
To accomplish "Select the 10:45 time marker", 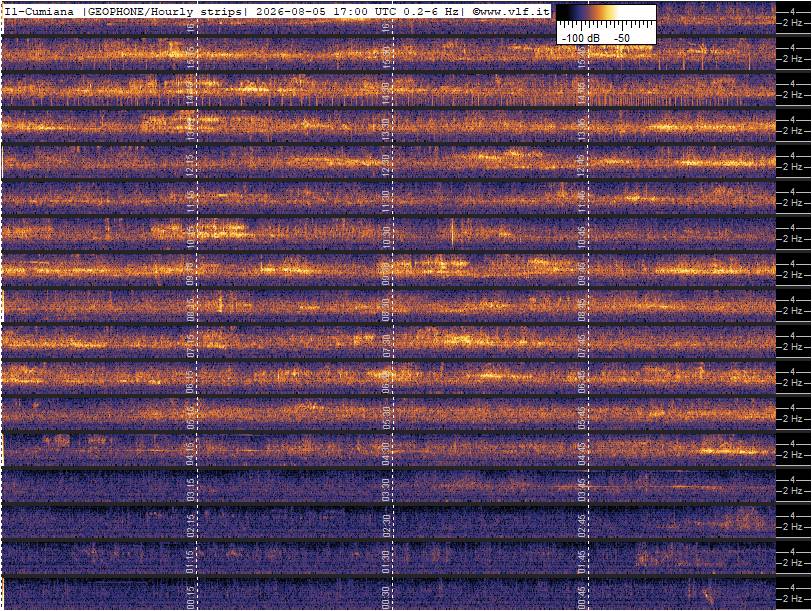I will tap(582, 238).
